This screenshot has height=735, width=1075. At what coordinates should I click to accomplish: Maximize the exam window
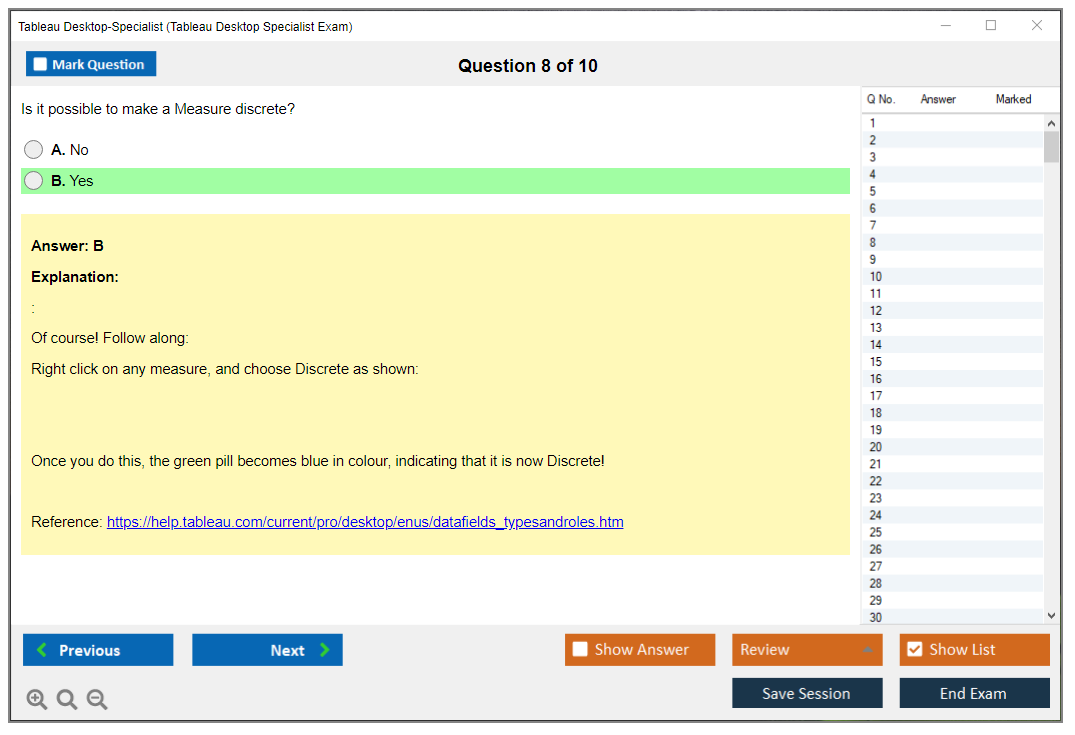click(x=991, y=26)
